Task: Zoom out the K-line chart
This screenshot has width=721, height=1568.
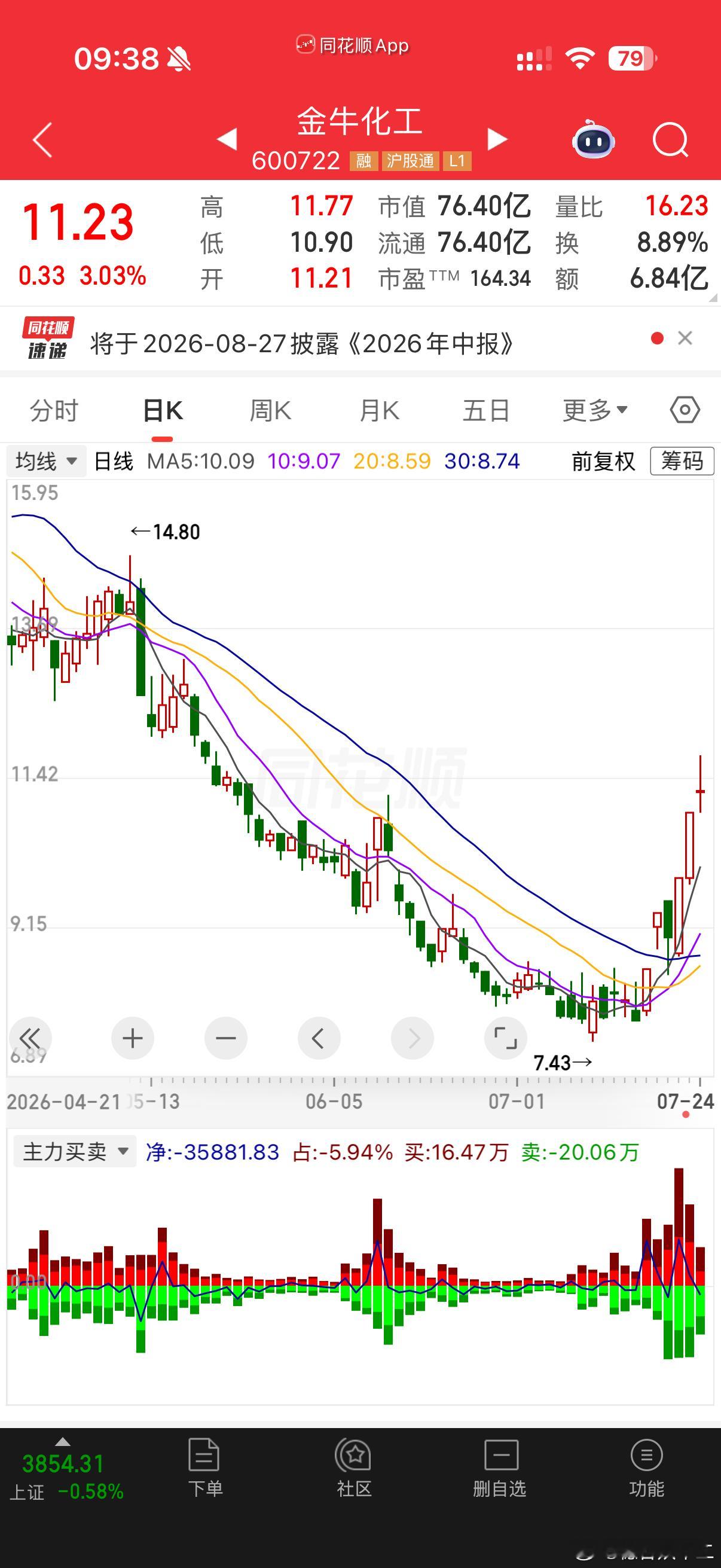Action: click(226, 1038)
